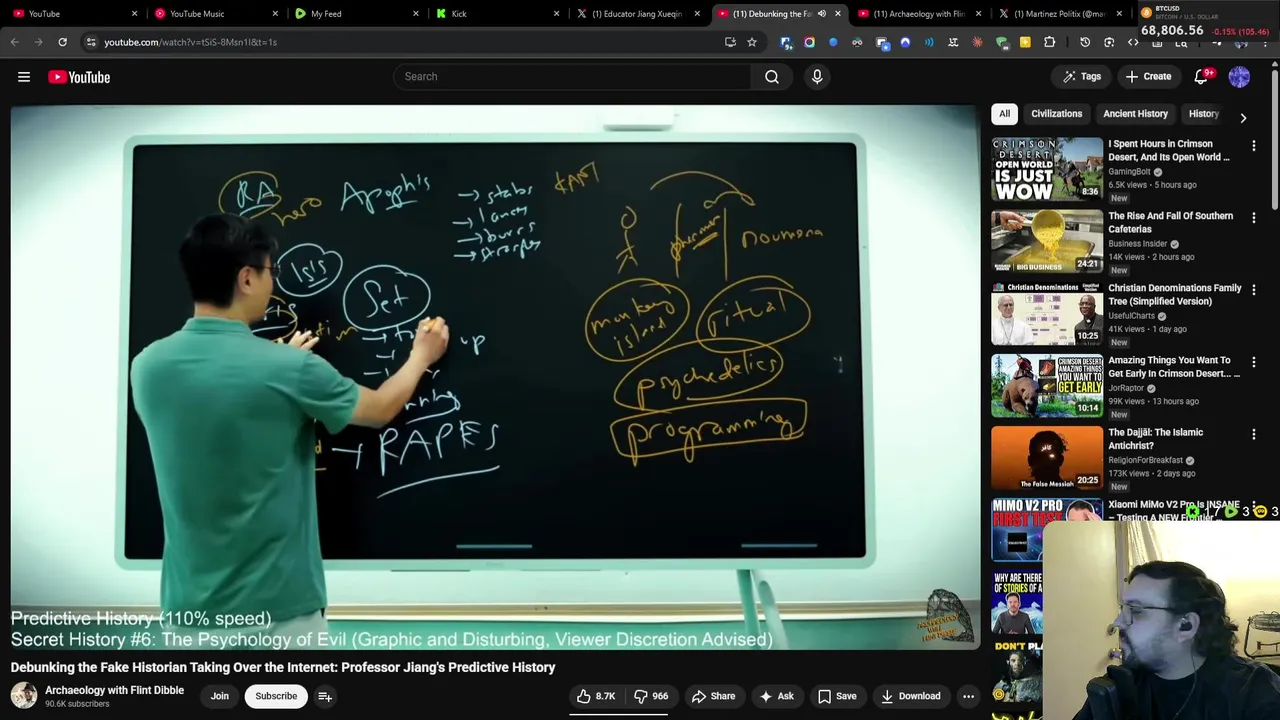Image resolution: width=1280 pixels, height=720 pixels.
Task: Click the browser back arrow
Action: [x=14, y=42]
